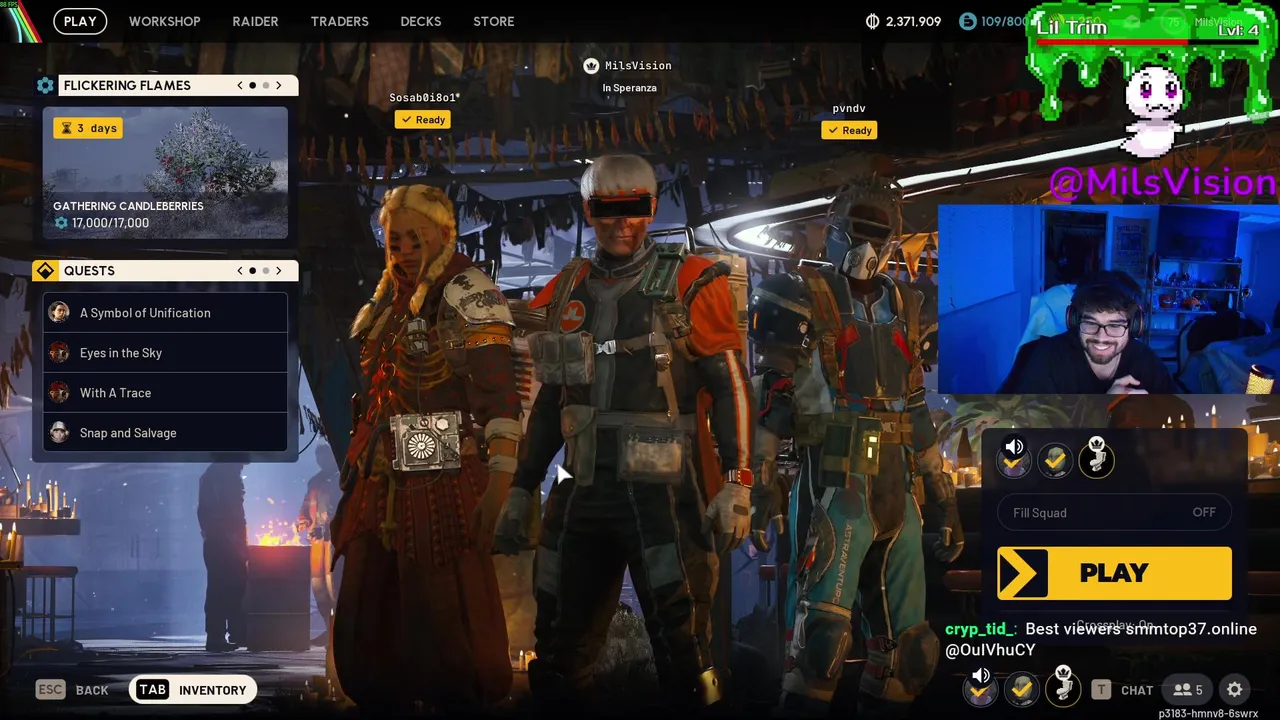Viewport: 1280px width, 720px height.
Task: Open settings gear icon at bottom right
Action: (1235, 690)
